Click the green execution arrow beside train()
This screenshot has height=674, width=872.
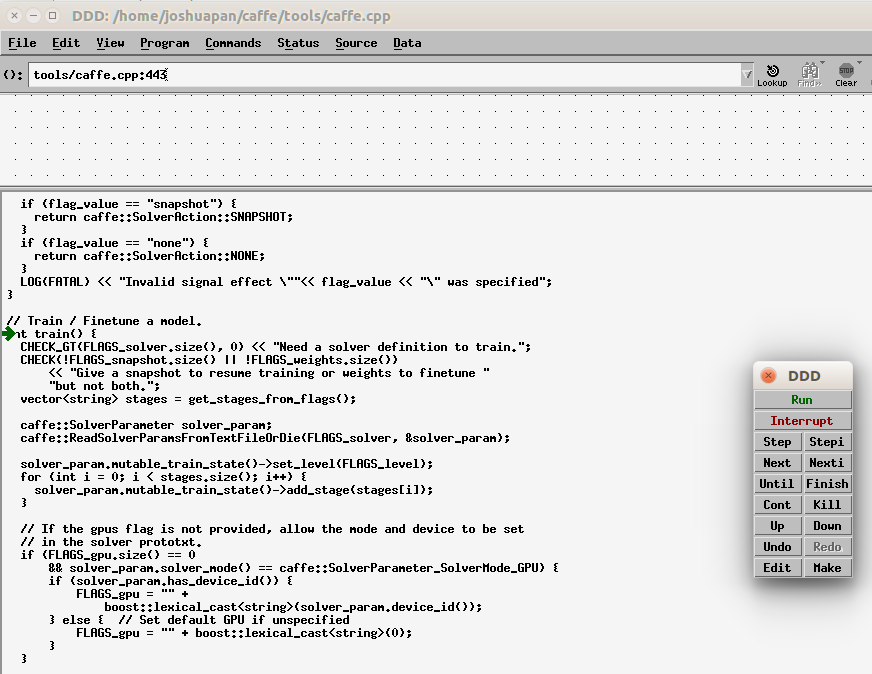coord(6,334)
